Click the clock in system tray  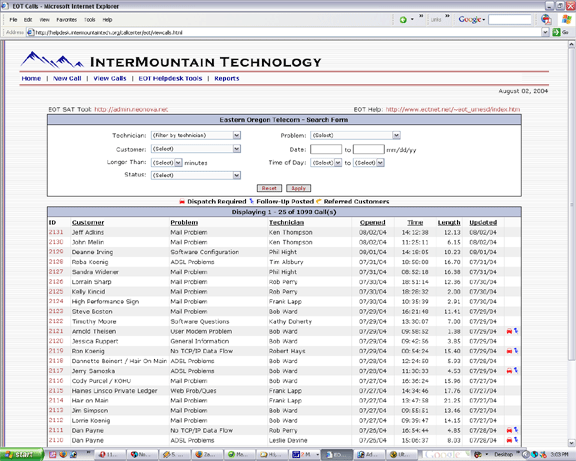[560, 455]
